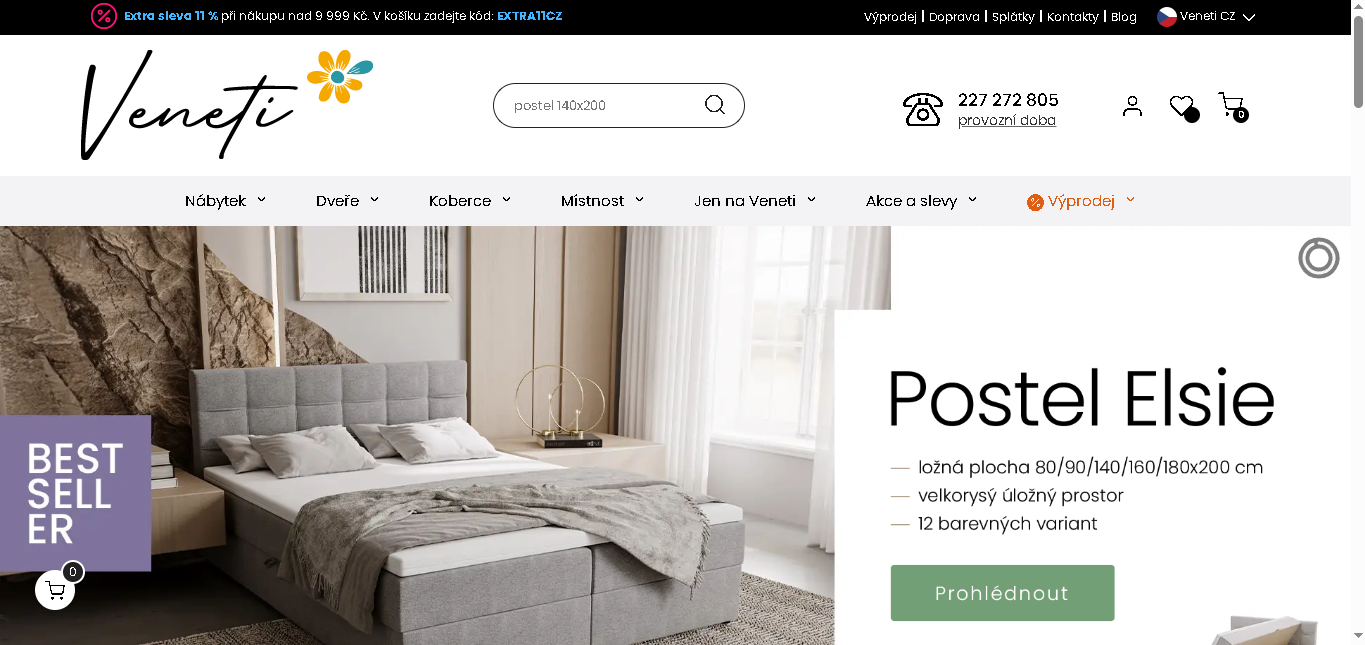The width and height of the screenshot is (1365, 645).
Task: Expand the Koberce dropdown
Action: click(470, 201)
